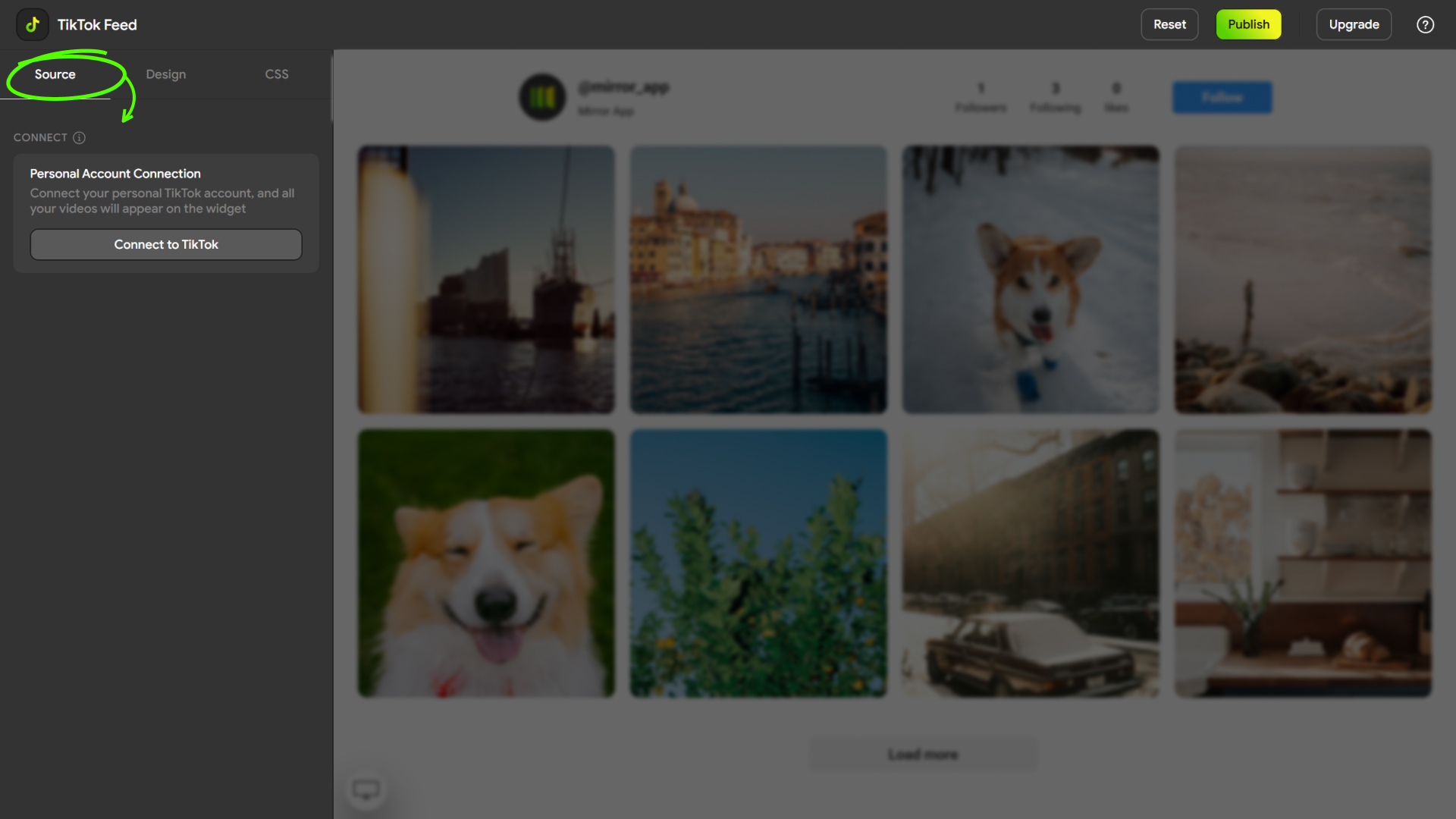Click the TikTok logo icon
The height and width of the screenshot is (819, 1456).
click(33, 25)
